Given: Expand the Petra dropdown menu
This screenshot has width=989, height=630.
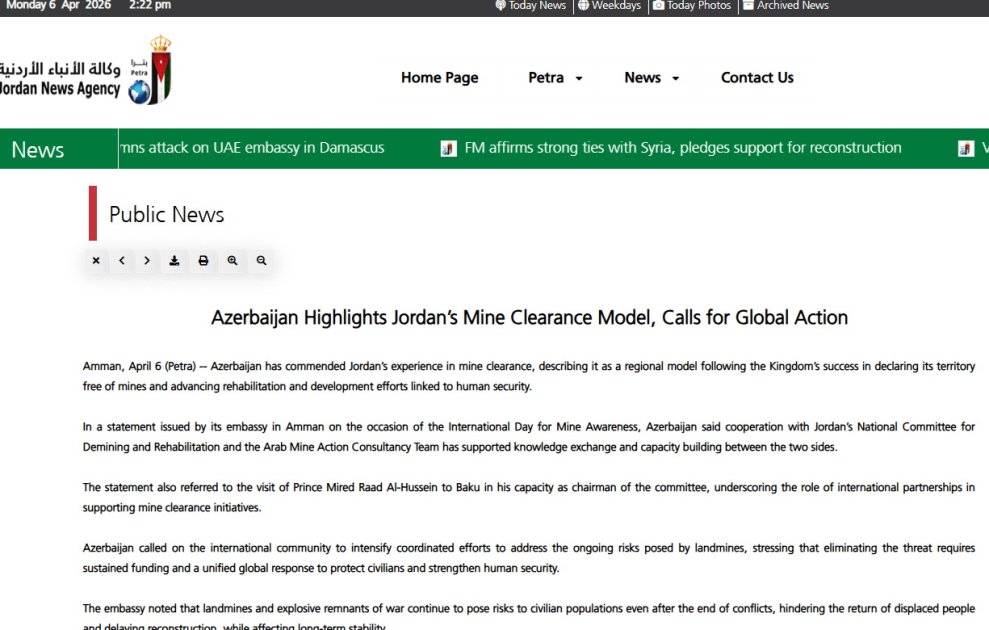Looking at the screenshot, I should [555, 78].
